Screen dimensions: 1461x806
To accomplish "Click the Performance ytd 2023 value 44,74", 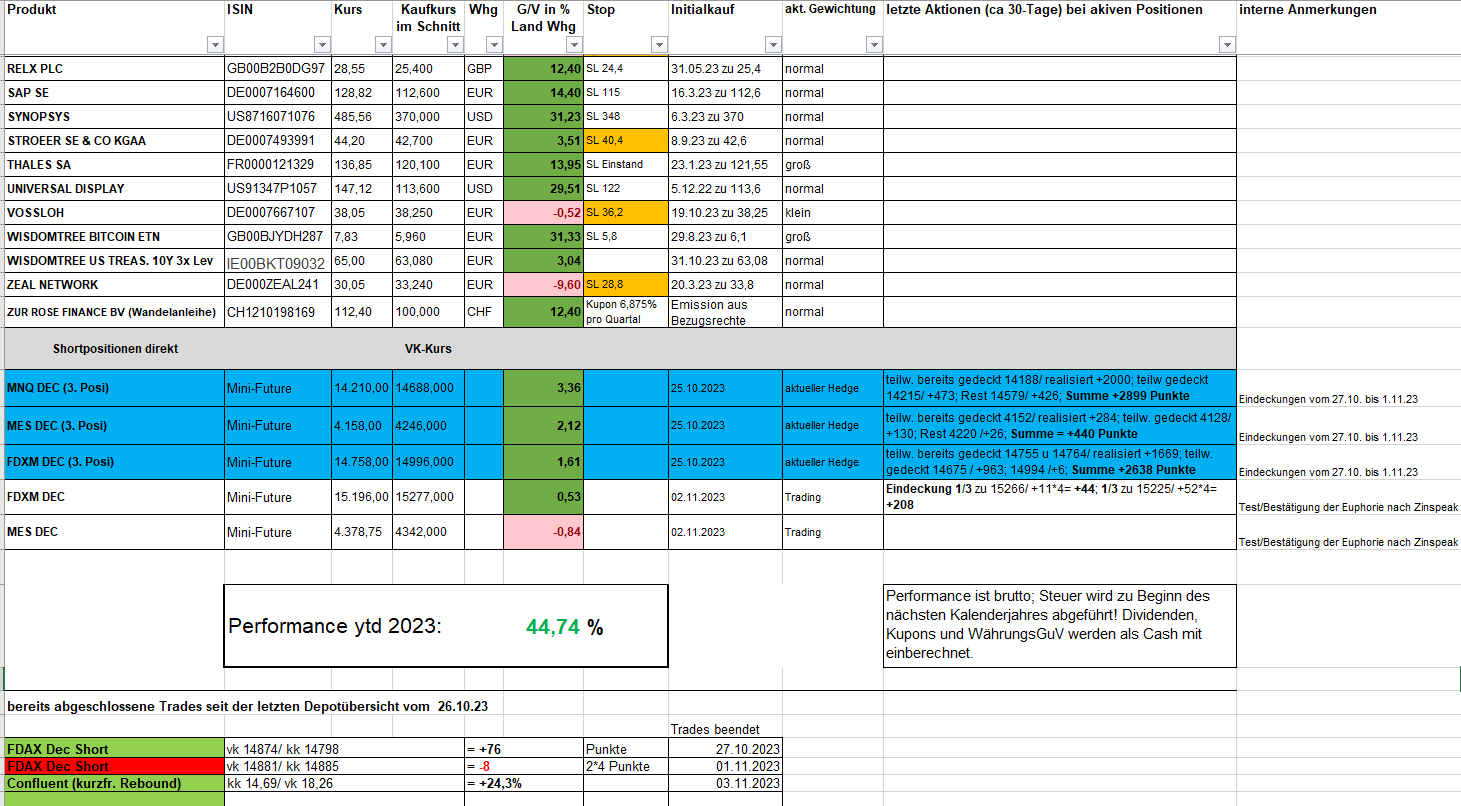I will click(552, 627).
